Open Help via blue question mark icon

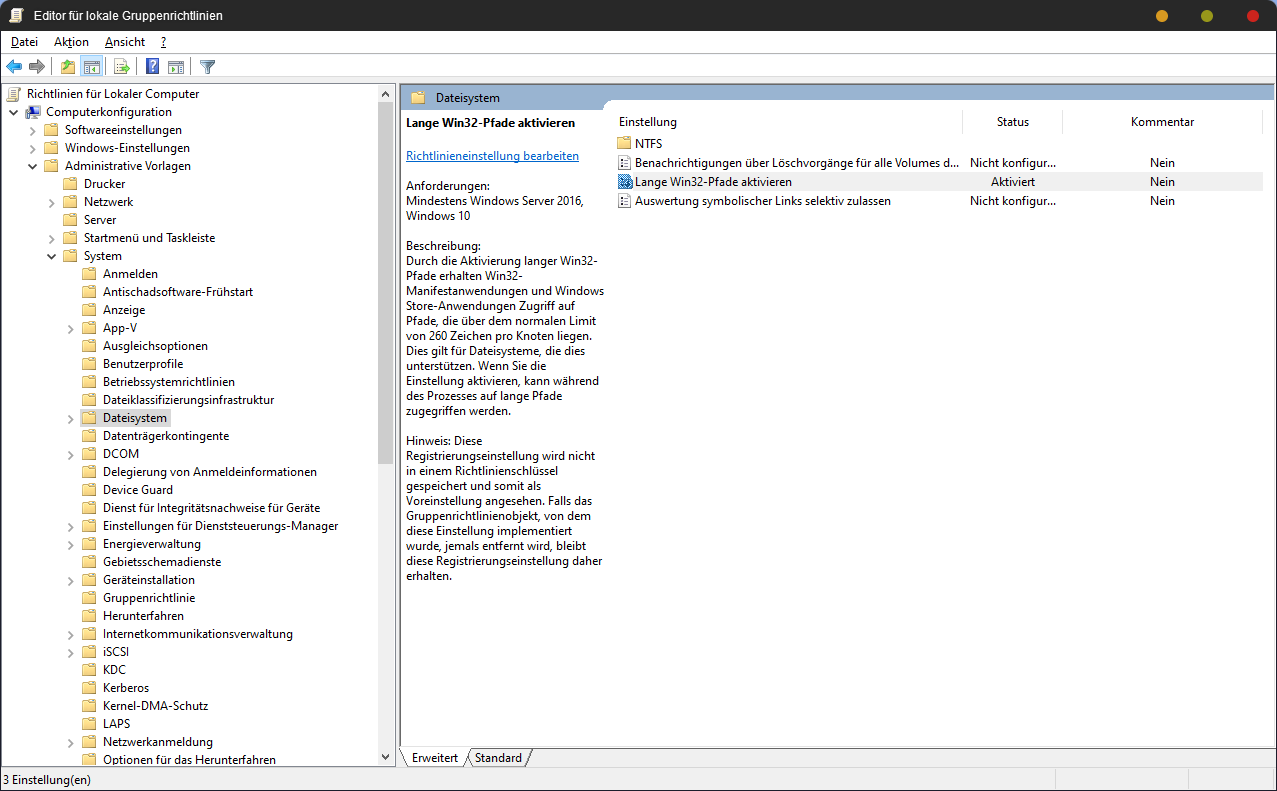(153, 67)
